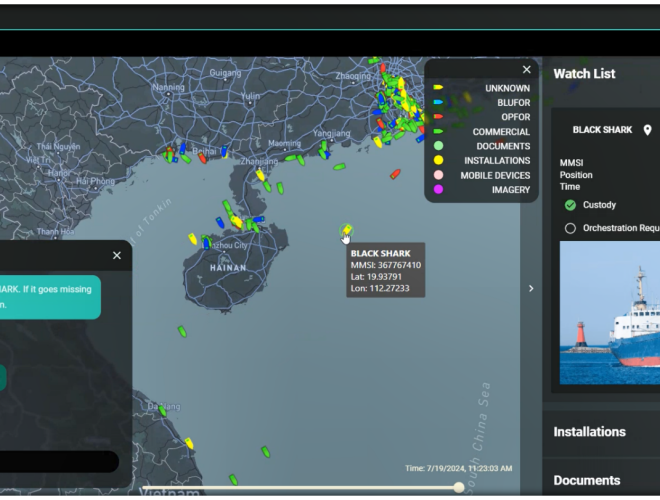Image resolution: width=660 pixels, height=500 pixels.
Task: Click the BLUFOR blue vessel legend icon
Action: (x=438, y=103)
